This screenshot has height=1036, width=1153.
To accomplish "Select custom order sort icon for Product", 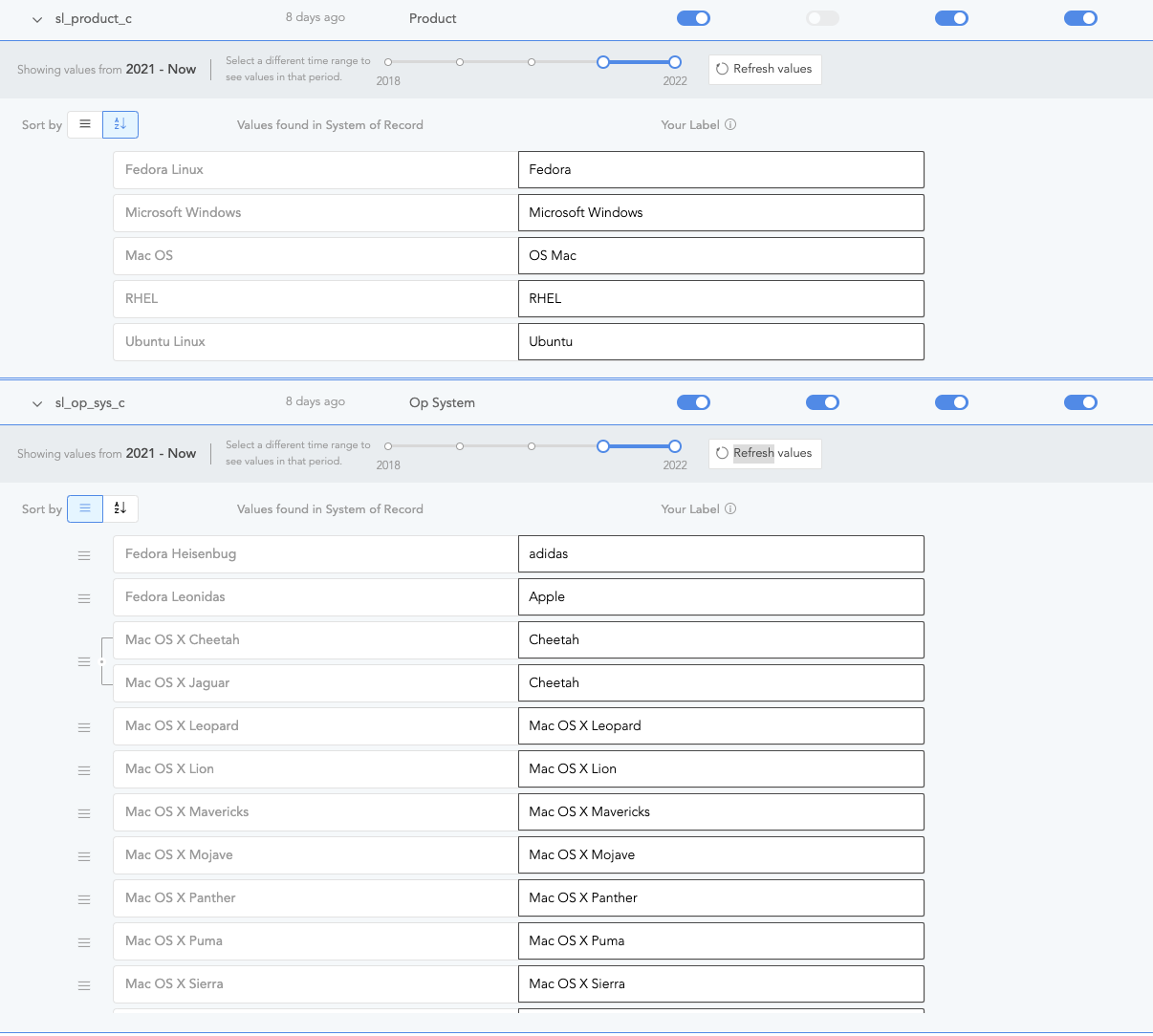I will (x=85, y=124).
